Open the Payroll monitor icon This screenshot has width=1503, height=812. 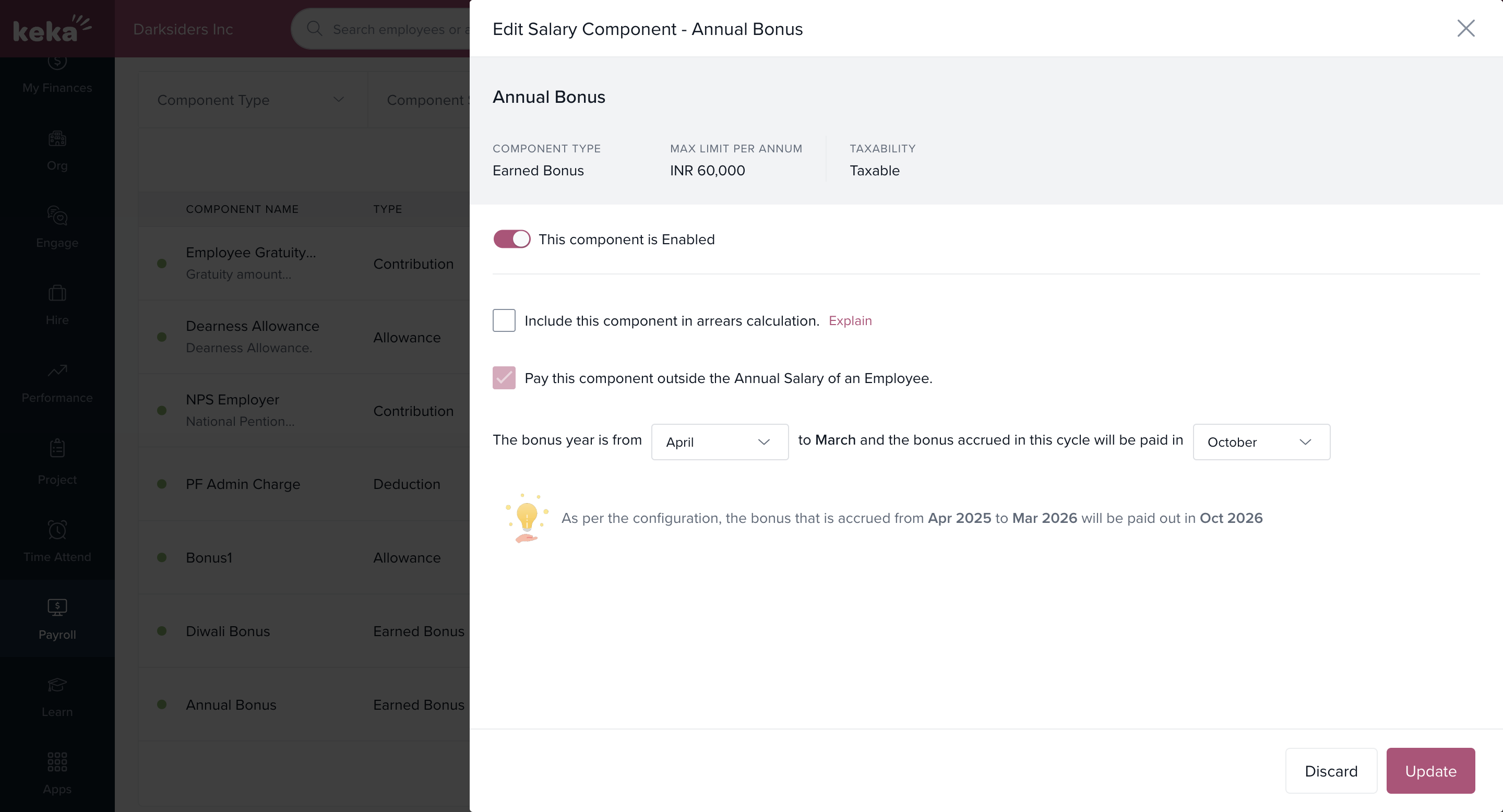(x=57, y=607)
